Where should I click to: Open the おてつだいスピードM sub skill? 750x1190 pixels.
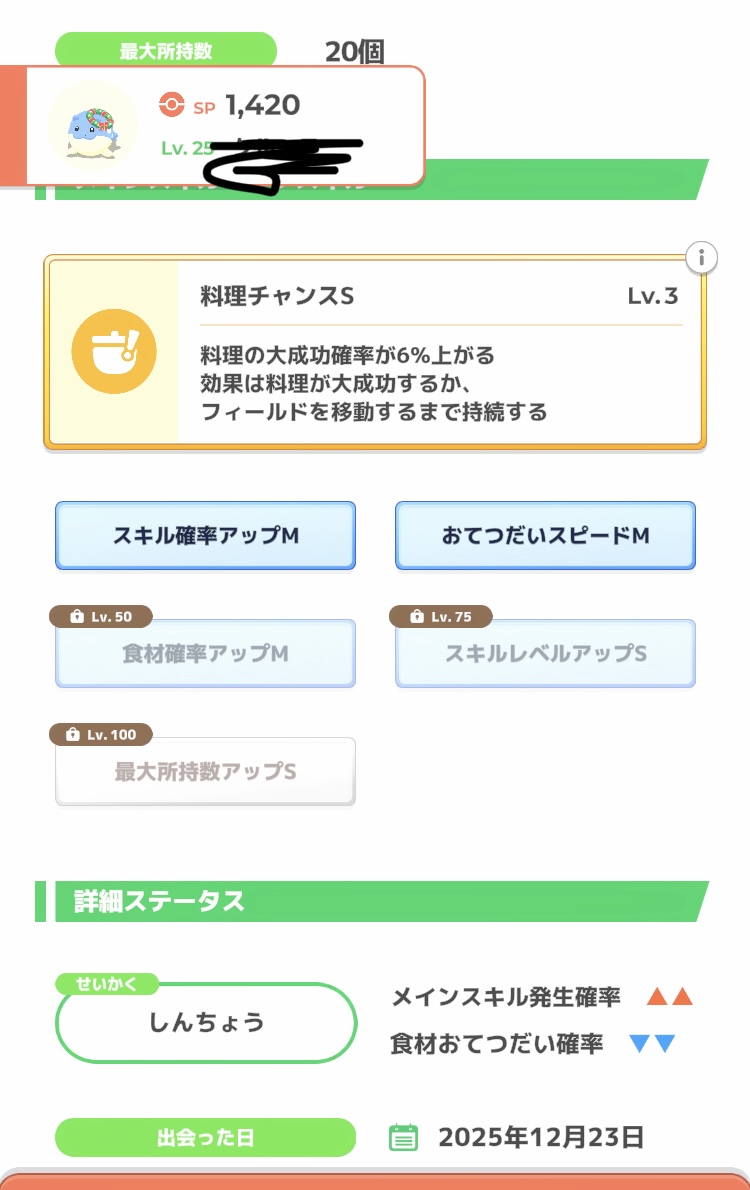(x=545, y=536)
